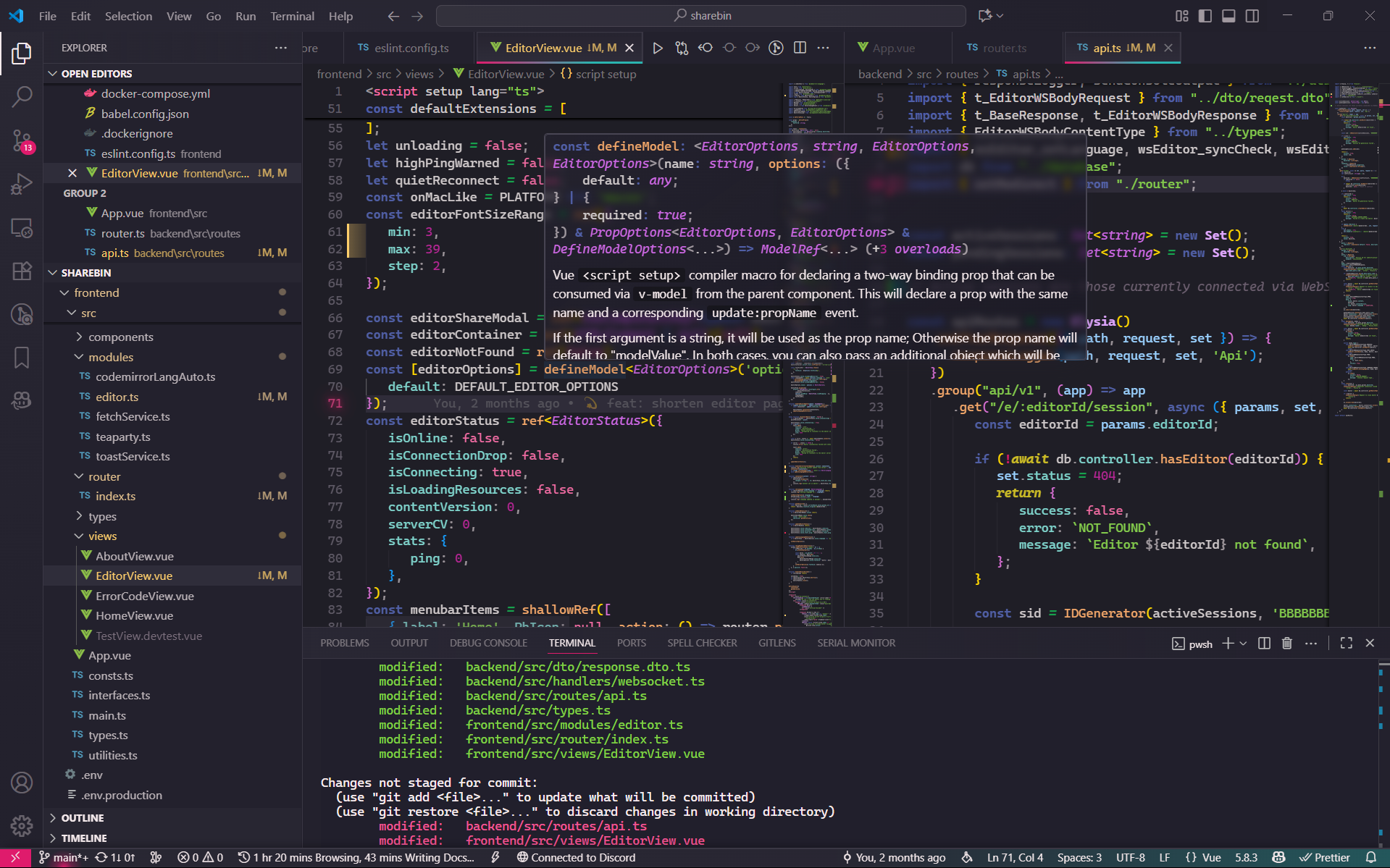1390x868 pixels.
Task: Open changes compare icon in editor toolbar
Action: coord(682,48)
